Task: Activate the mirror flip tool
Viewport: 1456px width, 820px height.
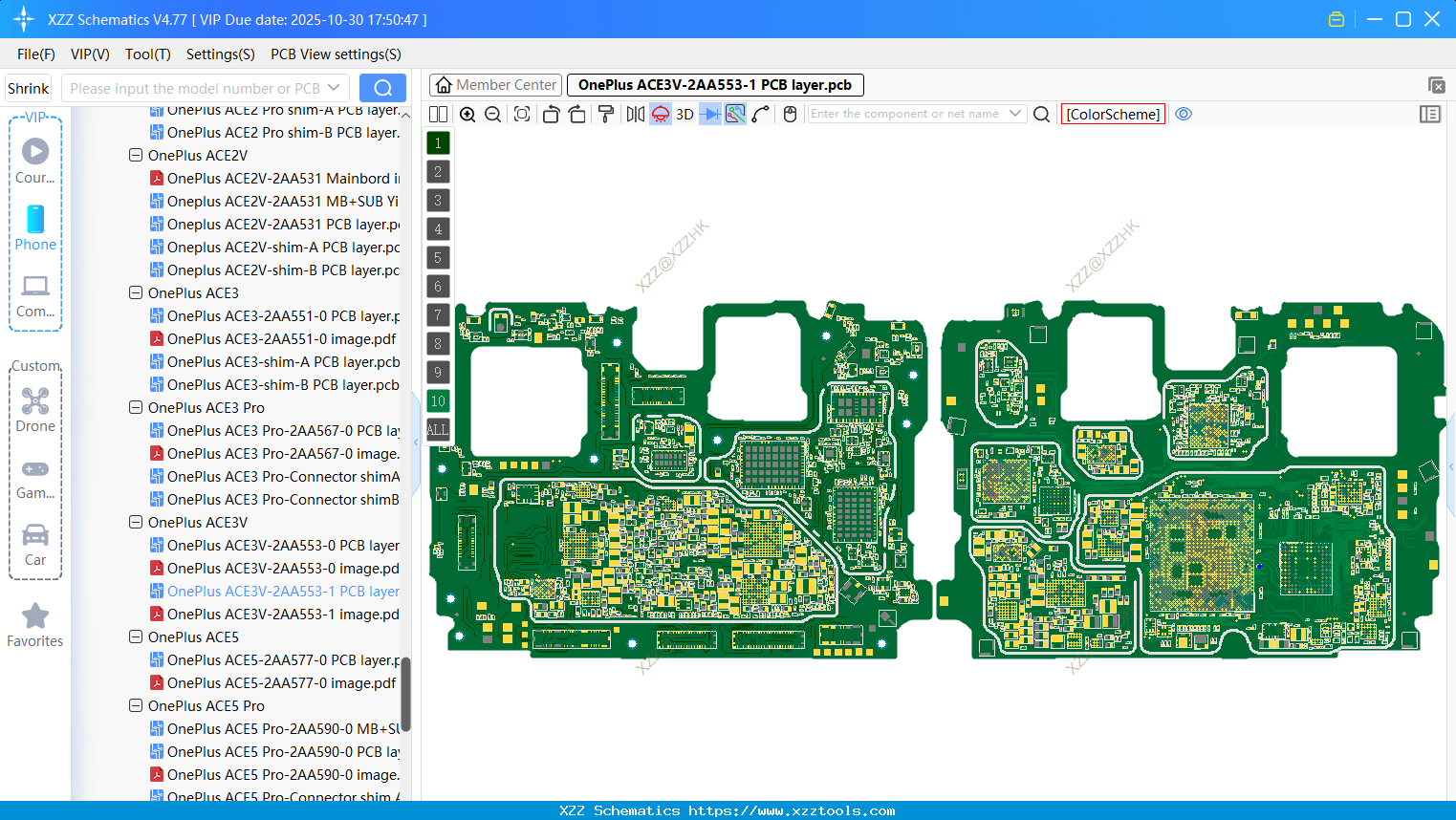Action: 635,114
